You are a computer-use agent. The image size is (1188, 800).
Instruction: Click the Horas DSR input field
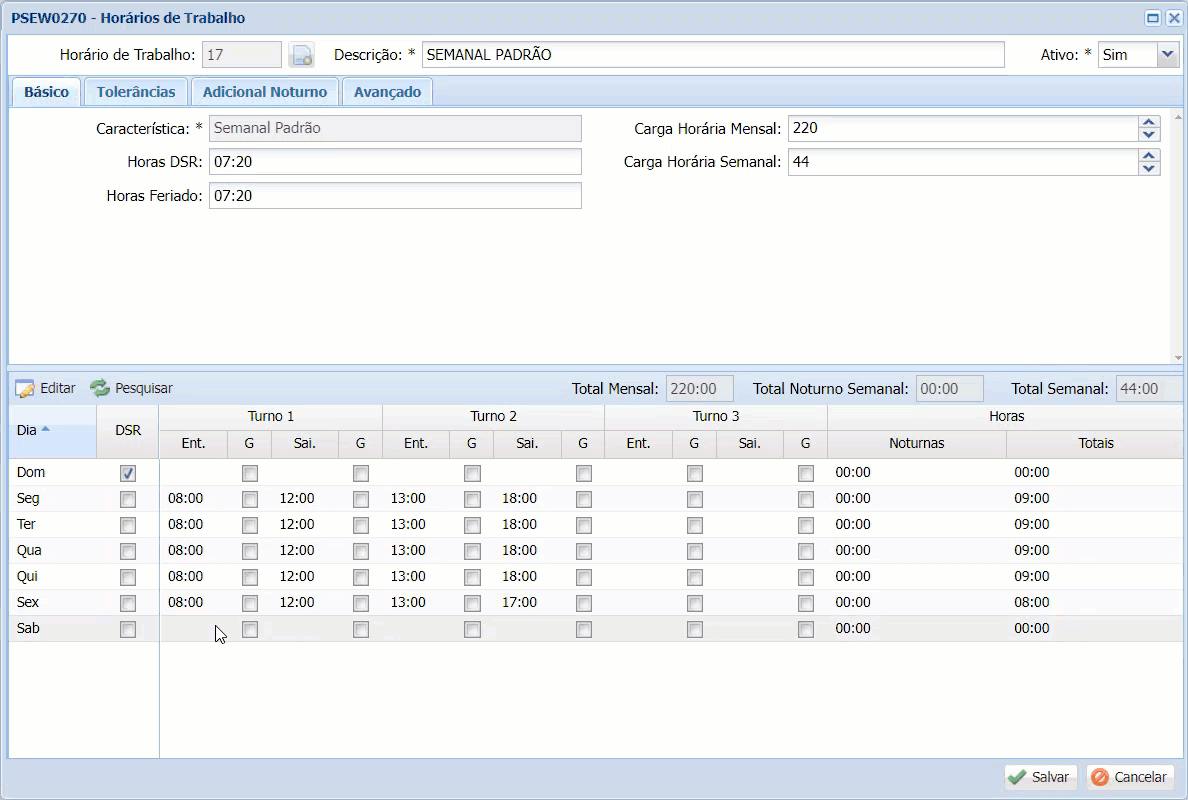(x=395, y=162)
